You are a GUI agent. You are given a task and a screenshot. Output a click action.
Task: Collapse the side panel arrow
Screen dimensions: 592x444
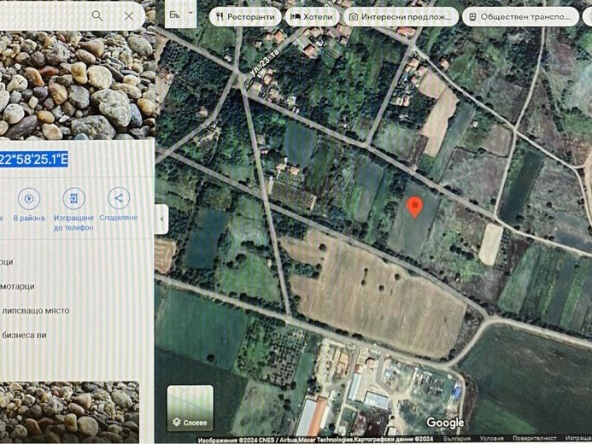(162, 219)
